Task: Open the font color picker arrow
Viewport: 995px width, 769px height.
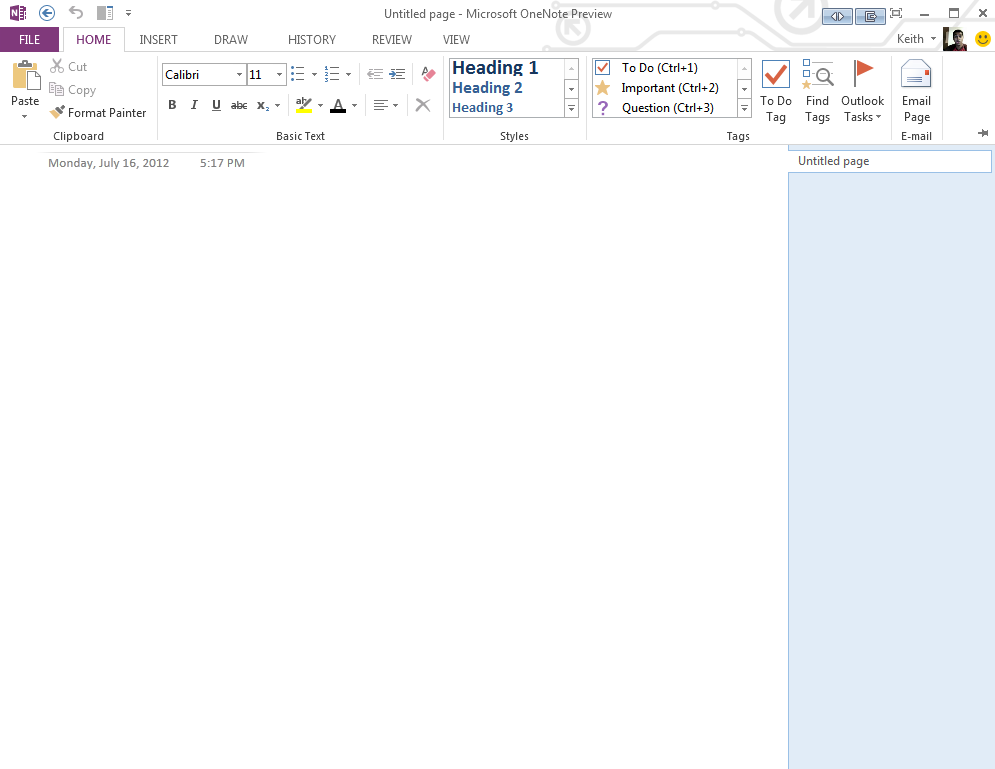Action: click(x=355, y=105)
